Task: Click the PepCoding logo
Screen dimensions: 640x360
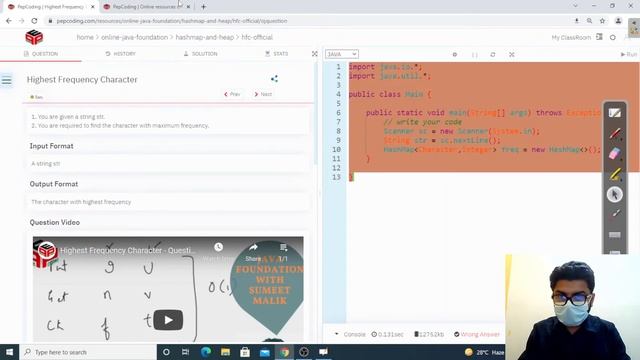Action: pos(34,37)
